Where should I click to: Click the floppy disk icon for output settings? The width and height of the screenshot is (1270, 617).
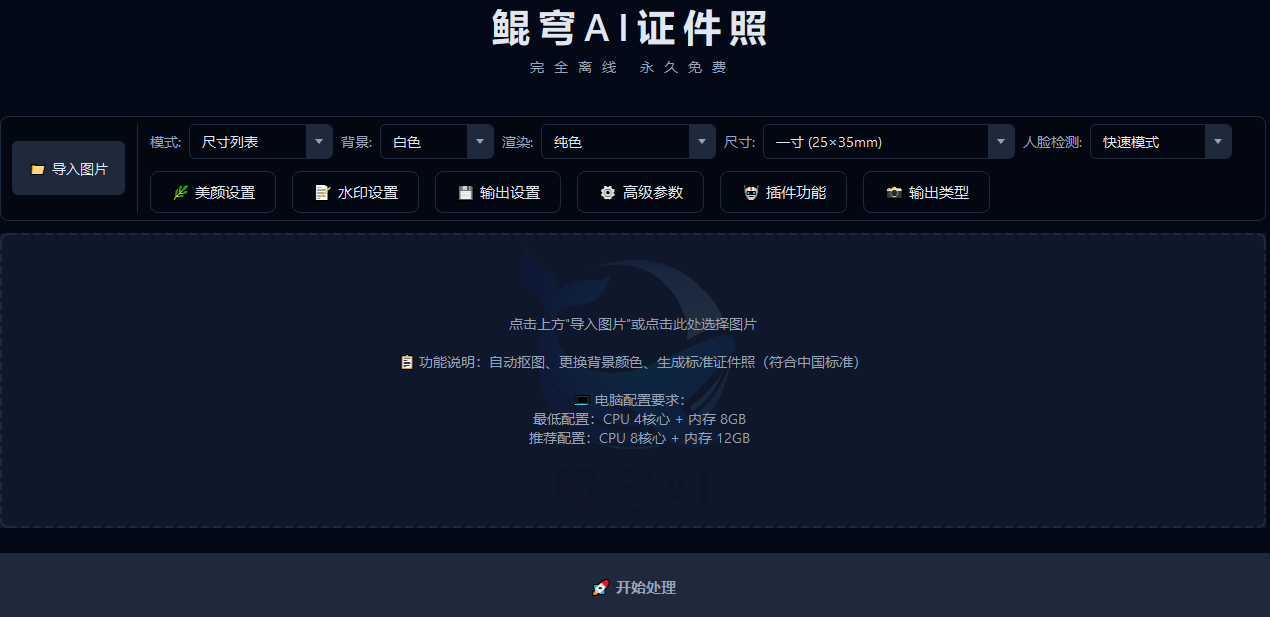tap(465, 193)
